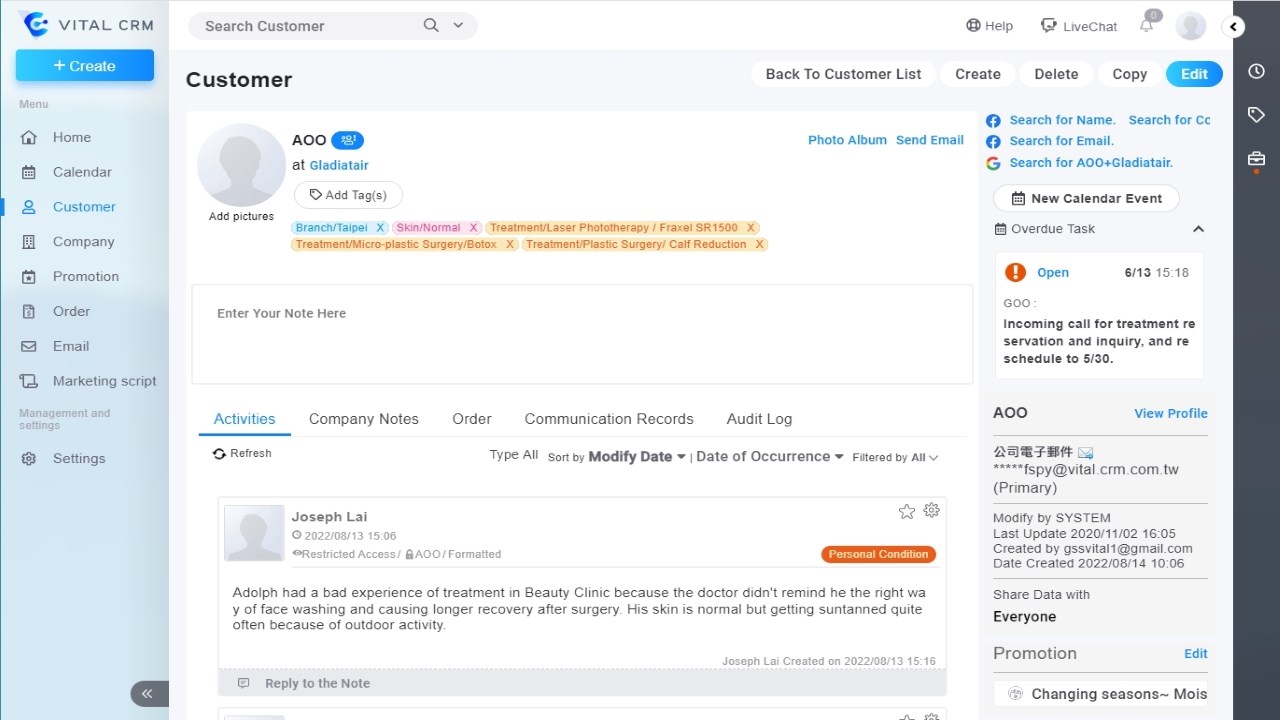Open the Date of Occurrence sort dropdown
The image size is (1280, 720).
769,457
